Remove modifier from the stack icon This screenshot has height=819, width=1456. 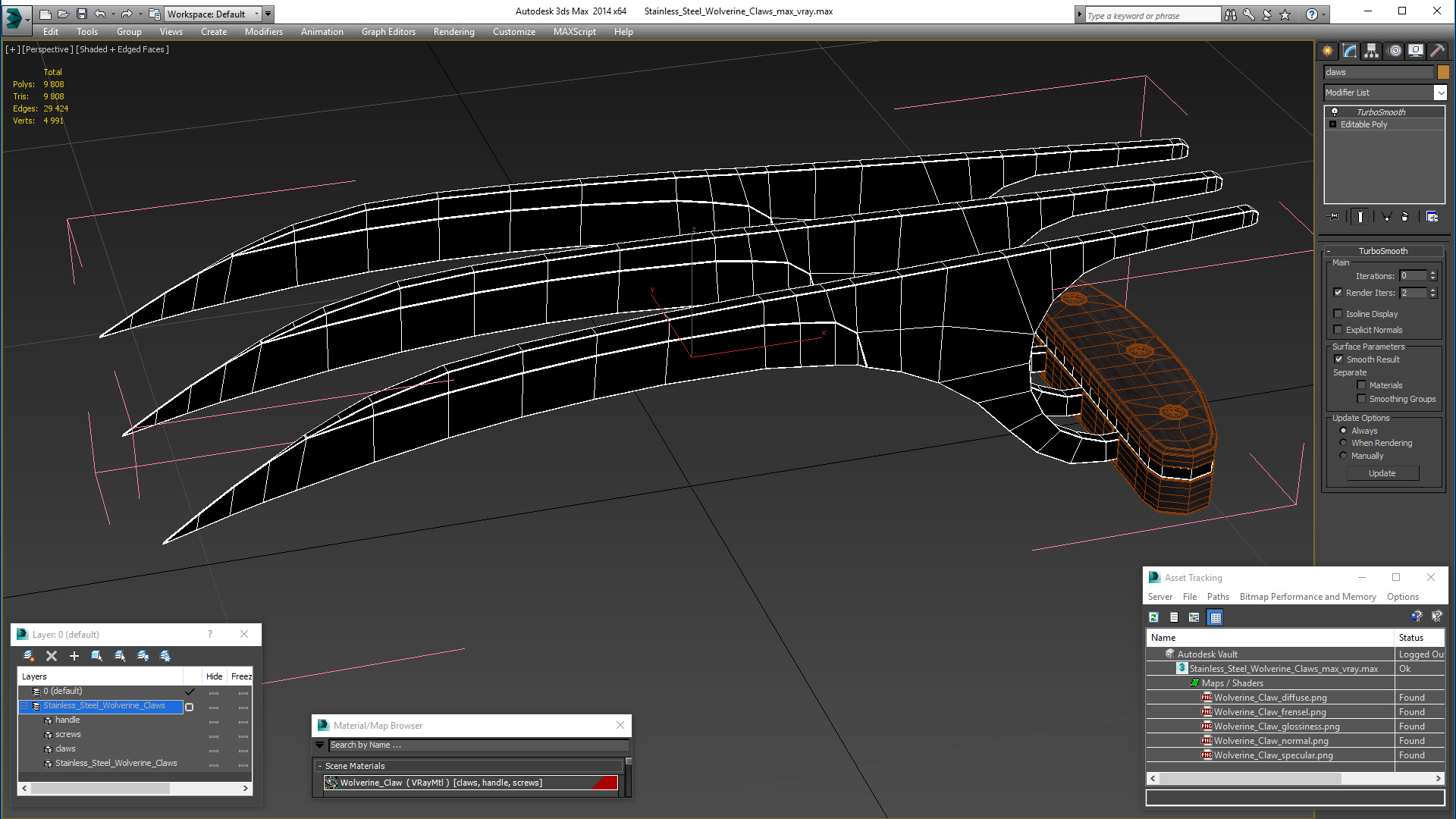point(1404,217)
